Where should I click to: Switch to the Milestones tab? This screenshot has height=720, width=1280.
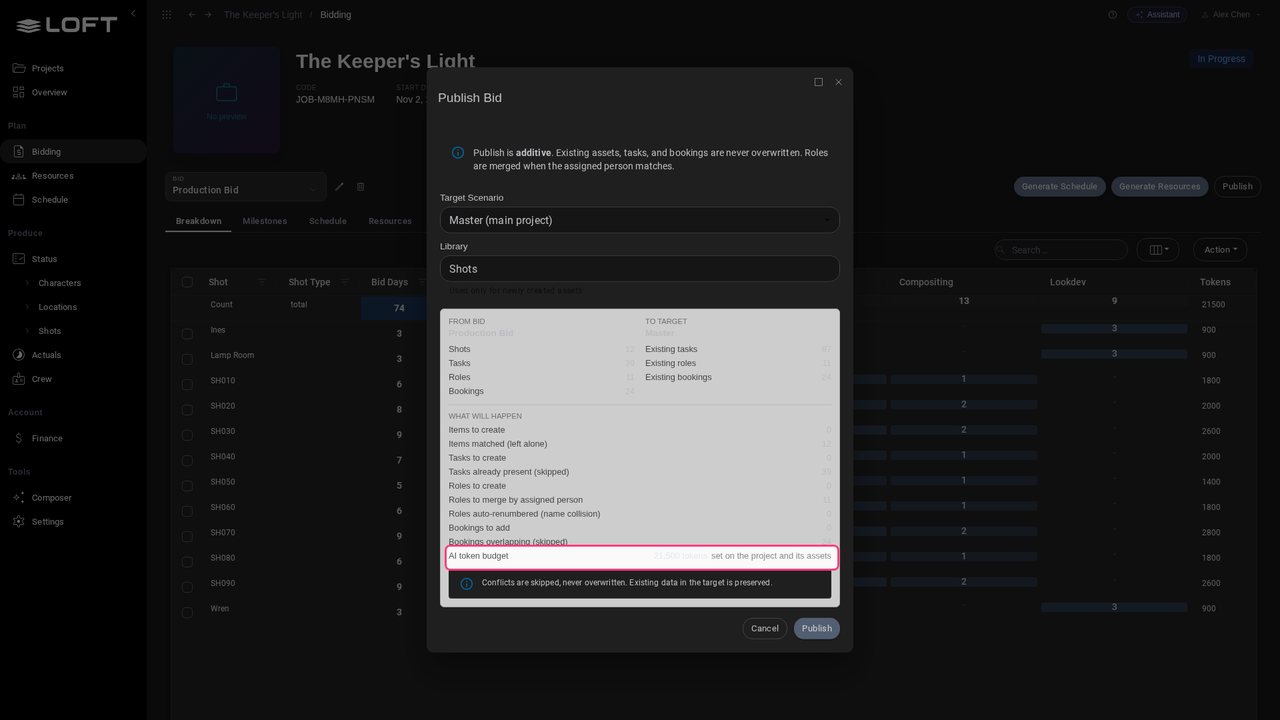click(x=265, y=221)
